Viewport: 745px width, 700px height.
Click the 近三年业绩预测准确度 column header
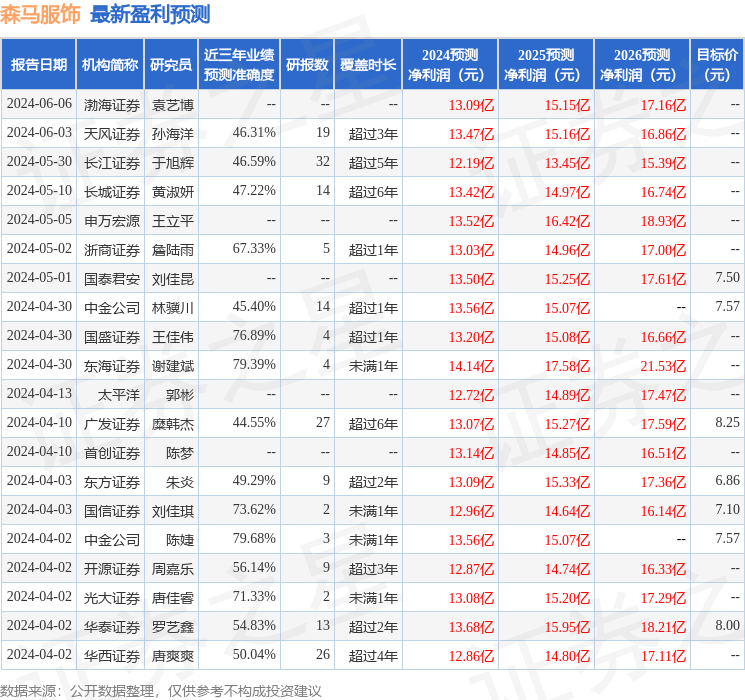click(x=239, y=65)
